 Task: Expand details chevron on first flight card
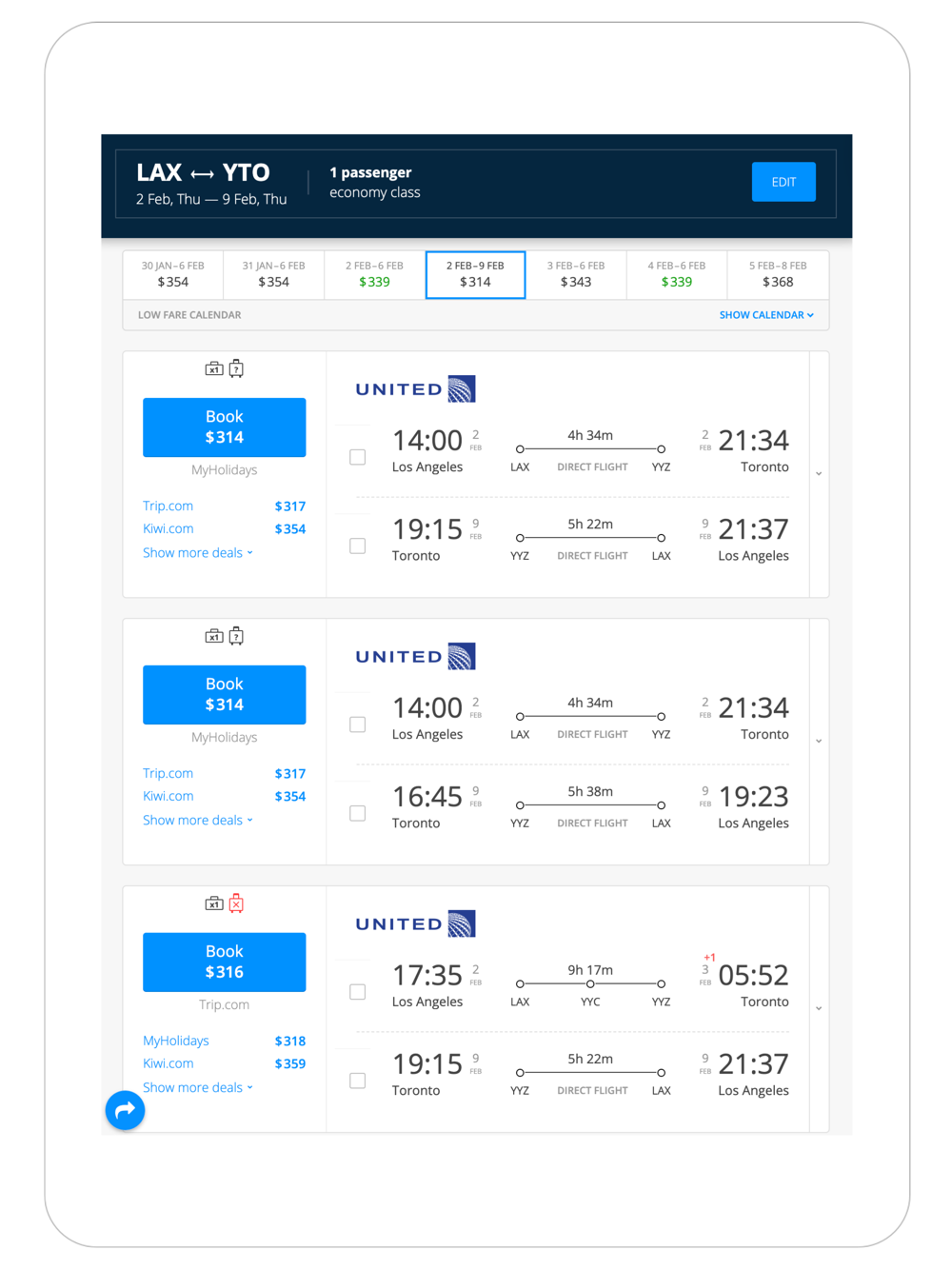click(x=819, y=474)
